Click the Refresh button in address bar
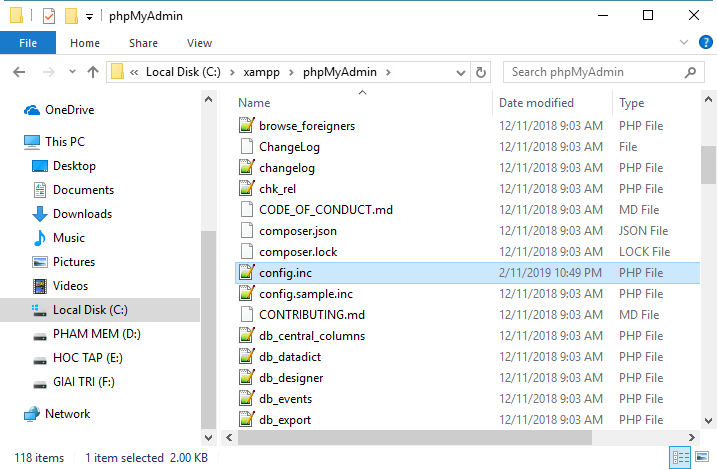This screenshot has width=717, height=469. (481, 72)
